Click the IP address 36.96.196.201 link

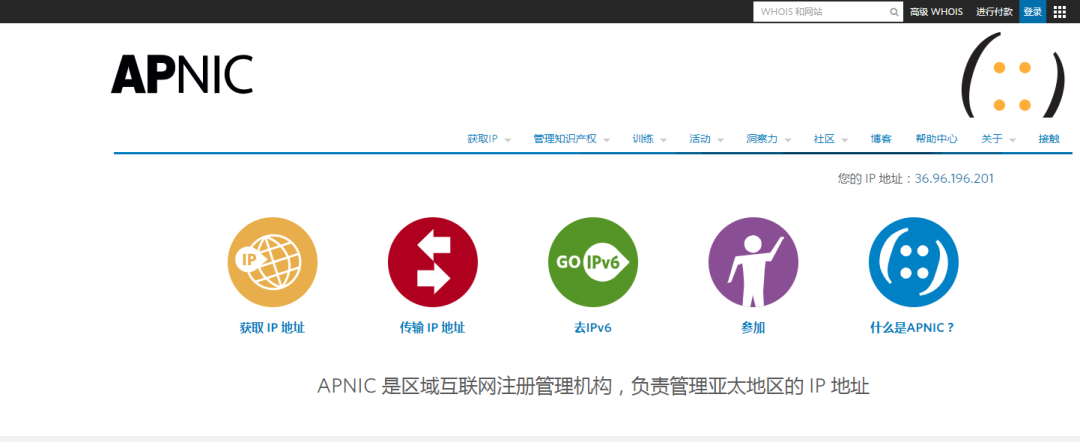[x=954, y=178]
